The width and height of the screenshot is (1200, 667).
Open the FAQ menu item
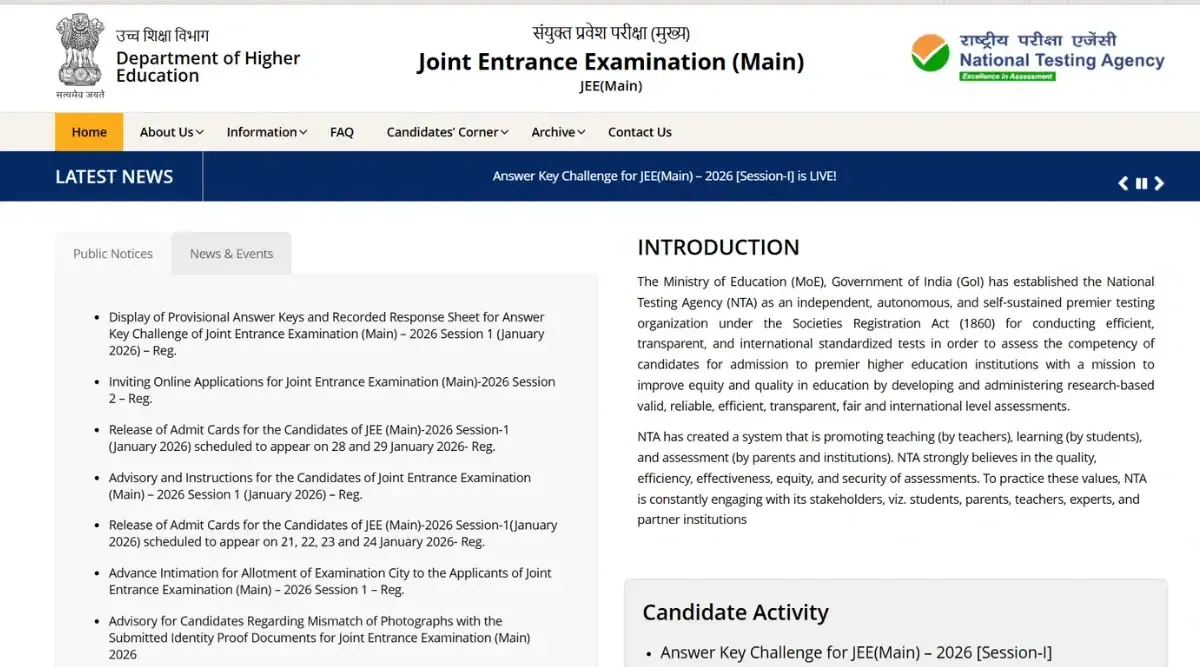pyautogui.click(x=341, y=131)
